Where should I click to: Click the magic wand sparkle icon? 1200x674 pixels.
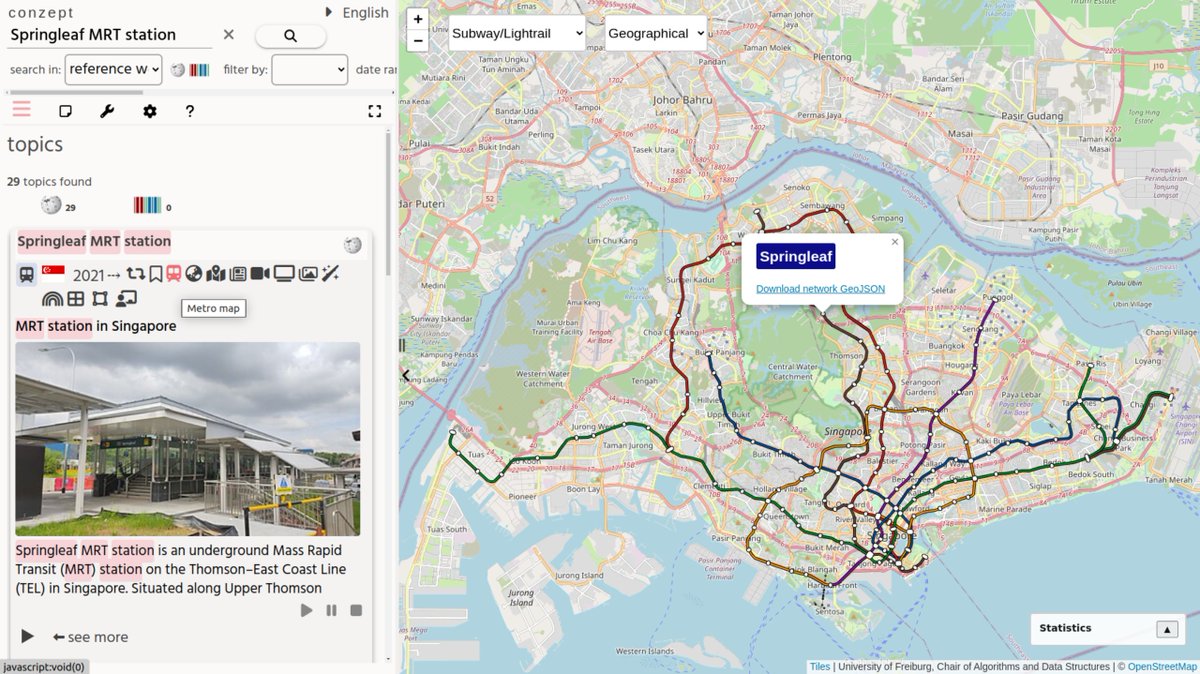[x=330, y=274]
